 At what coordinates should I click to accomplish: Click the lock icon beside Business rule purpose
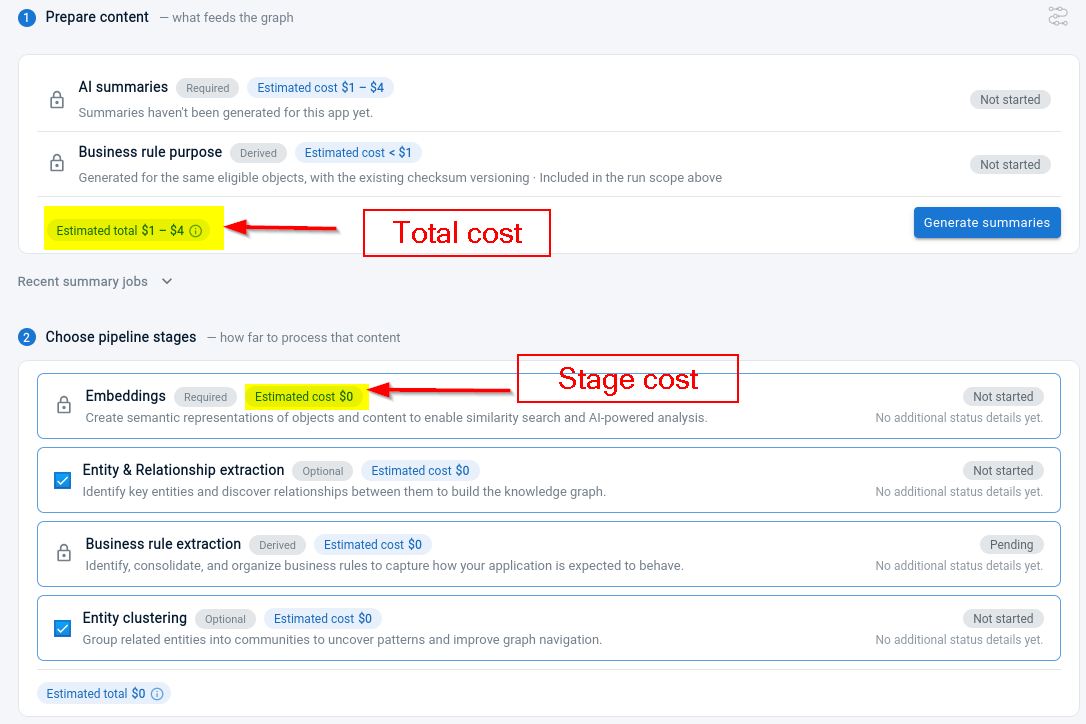[x=57, y=163]
